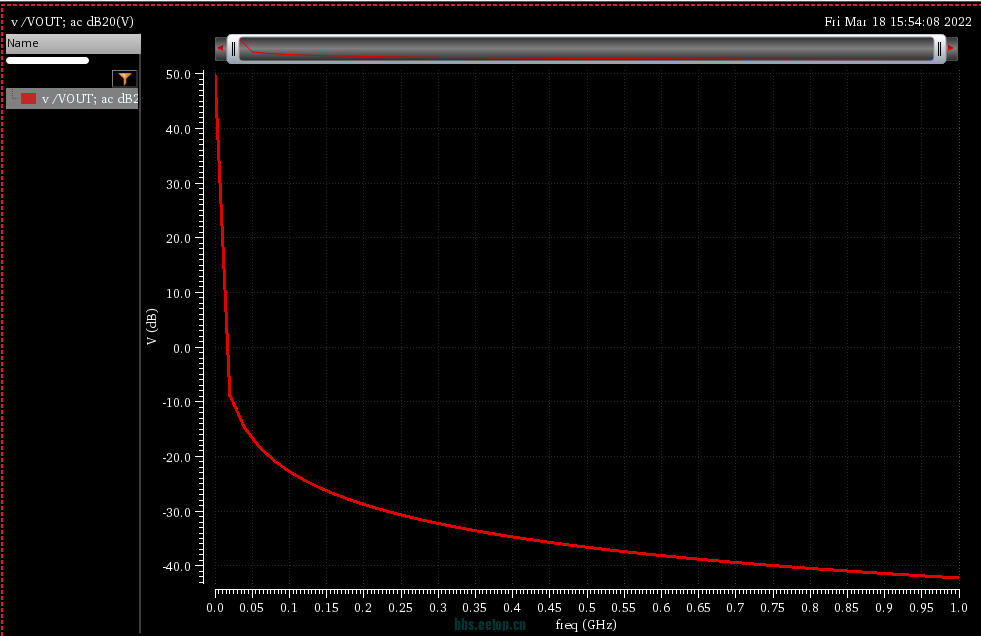Image resolution: width=981 pixels, height=636 pixels.
Task: Click the 50.0 tick label on Y-axis
Action: pos(178,75)
